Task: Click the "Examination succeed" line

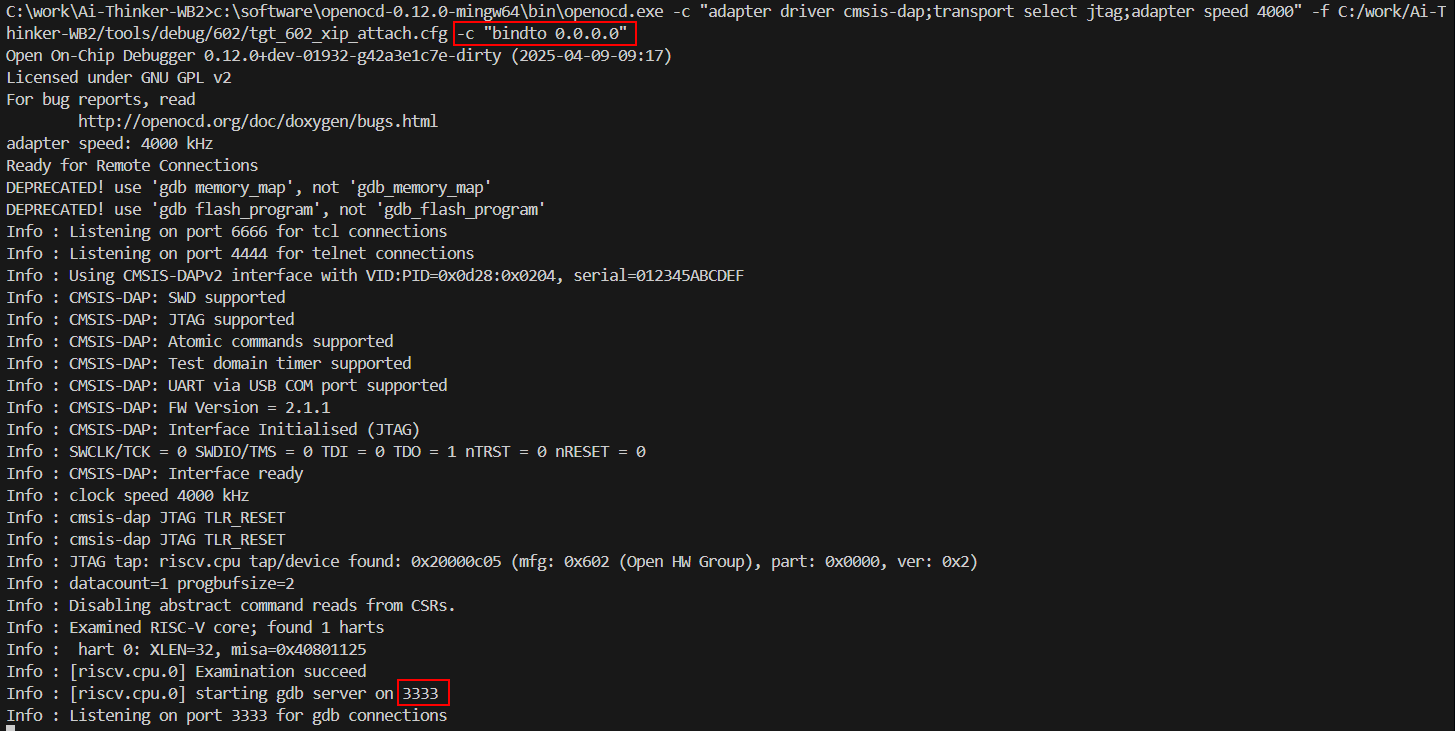Action: click(x=186, y=672)
